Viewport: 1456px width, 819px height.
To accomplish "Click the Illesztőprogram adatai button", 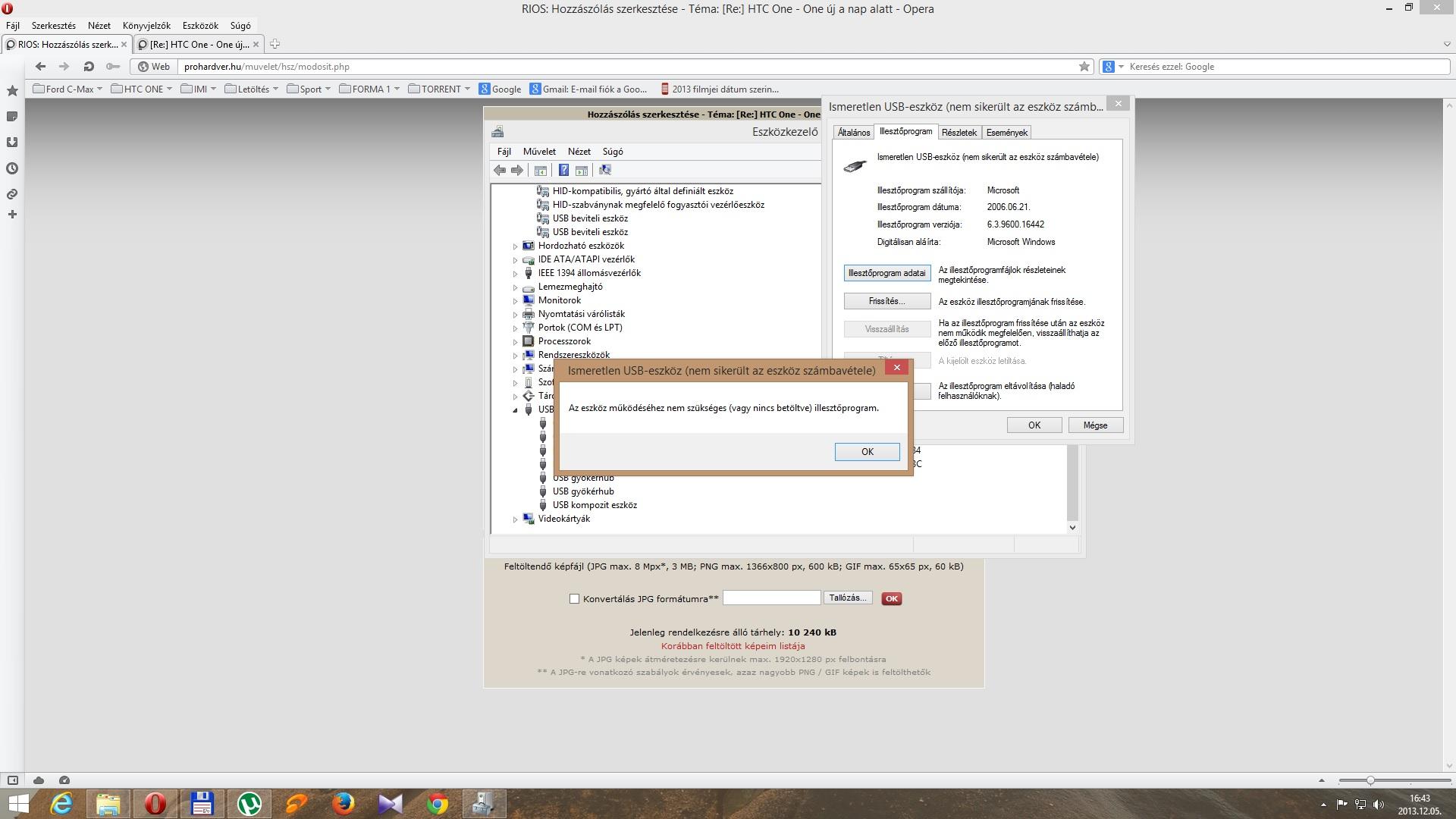I will (x=886, y=273).
